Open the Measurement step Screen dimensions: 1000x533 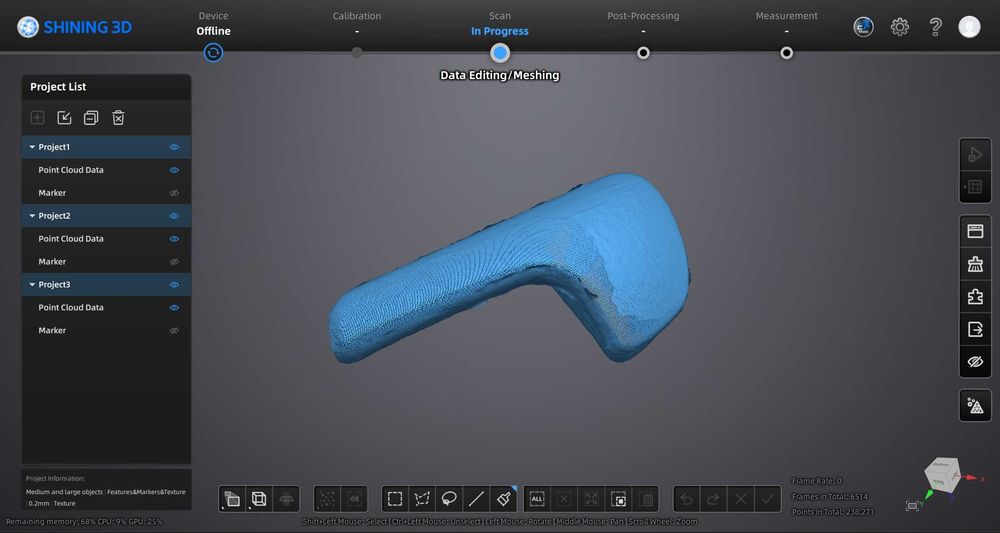tap(786, 24)
